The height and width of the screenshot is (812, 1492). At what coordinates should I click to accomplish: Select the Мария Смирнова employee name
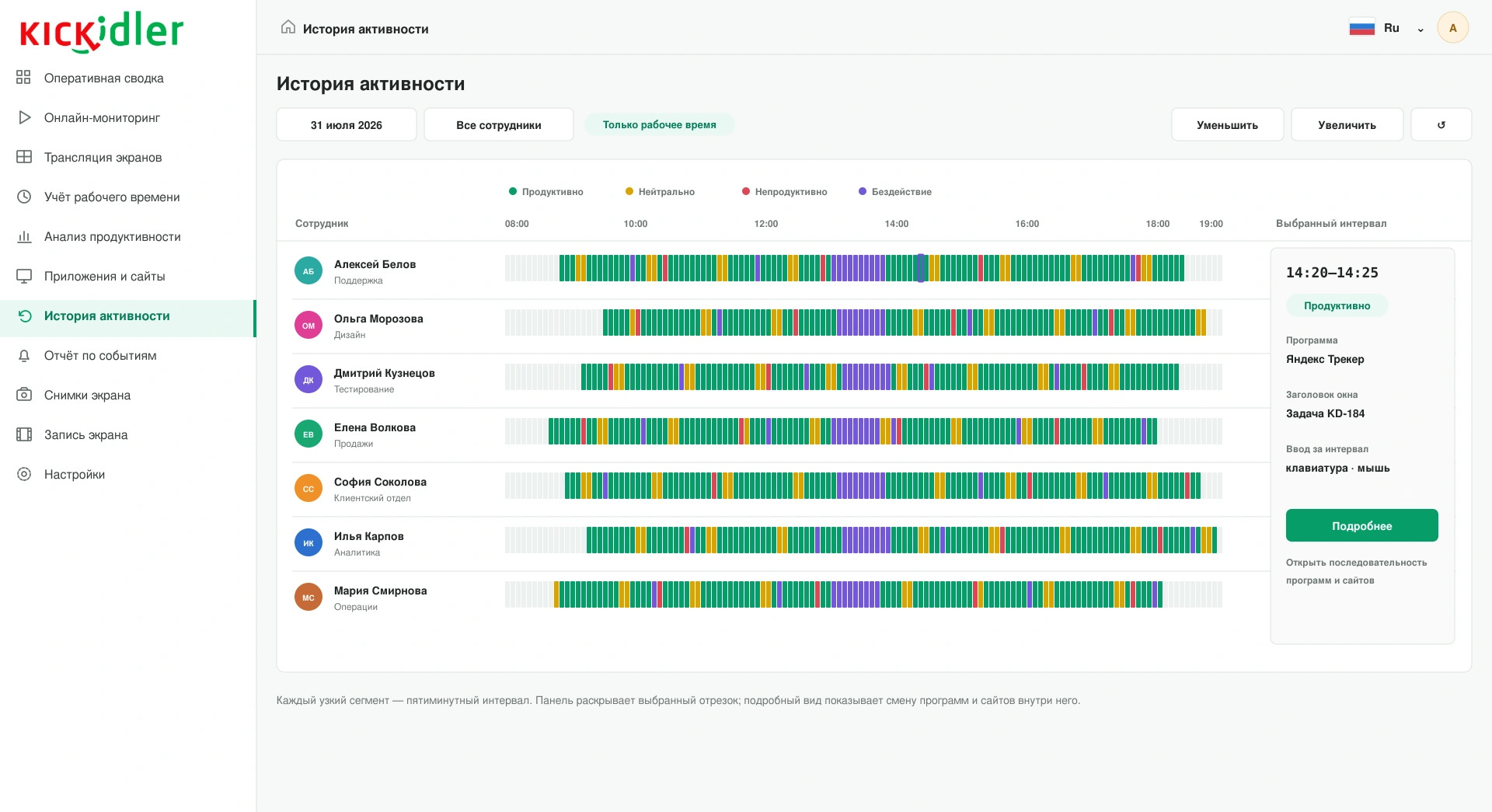[381, 591]
